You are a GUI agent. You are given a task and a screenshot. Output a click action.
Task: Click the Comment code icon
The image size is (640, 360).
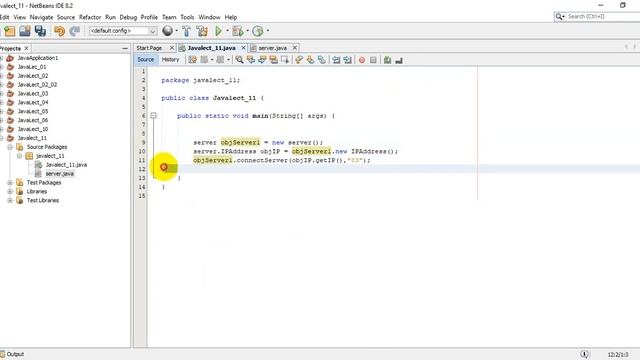(387, 60)
